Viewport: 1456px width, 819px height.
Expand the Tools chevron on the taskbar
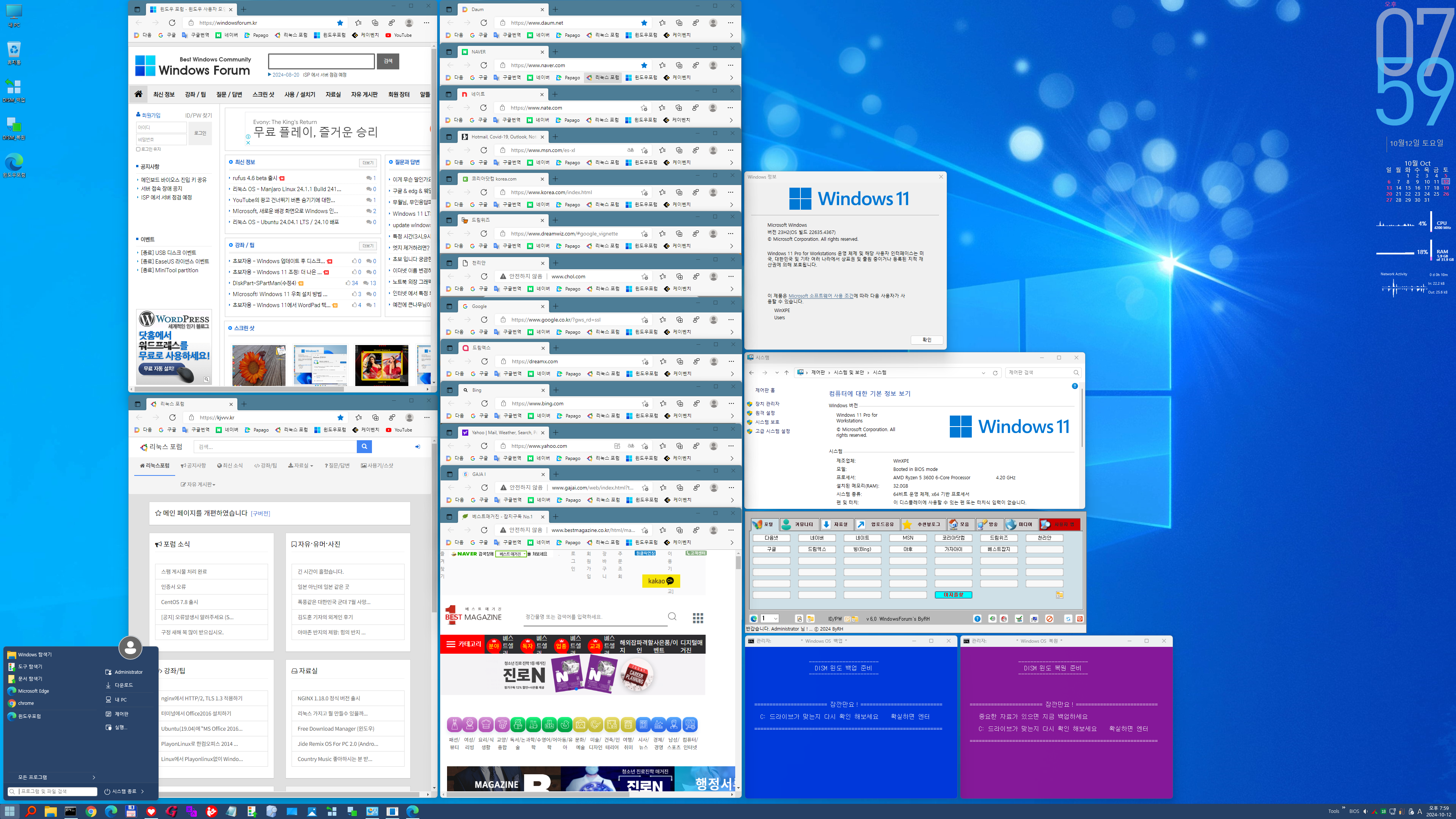(x=1343, y=808)
